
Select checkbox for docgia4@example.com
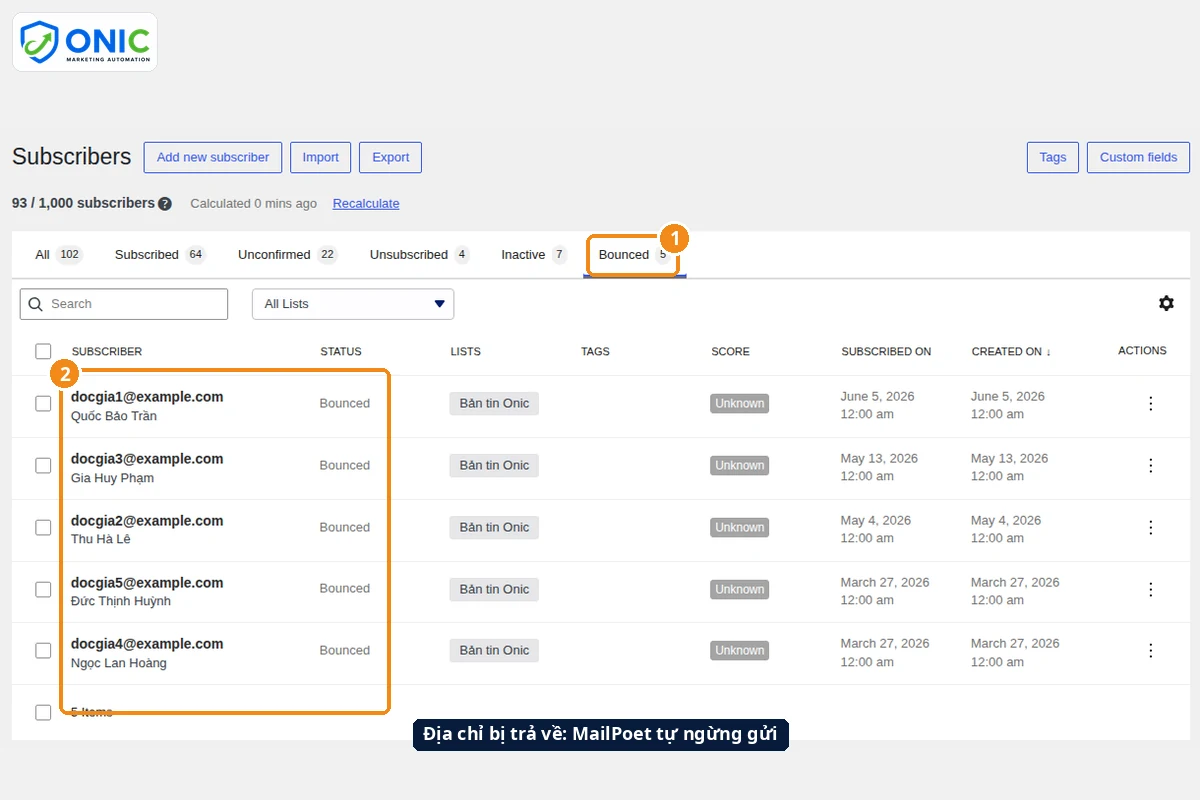tap(43, 651)
